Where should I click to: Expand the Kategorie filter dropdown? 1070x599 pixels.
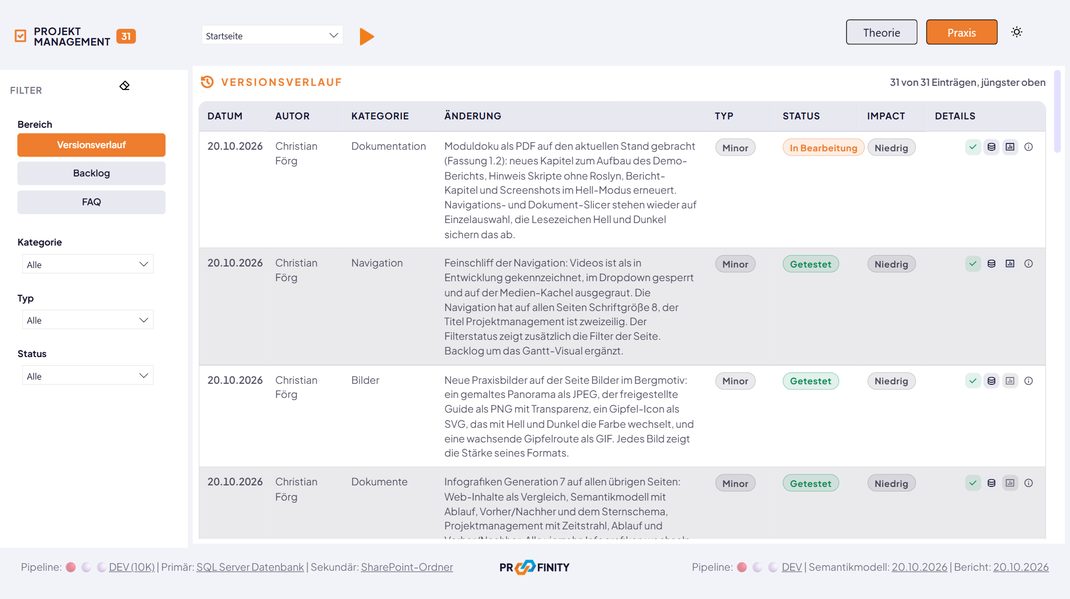(87, 264)
